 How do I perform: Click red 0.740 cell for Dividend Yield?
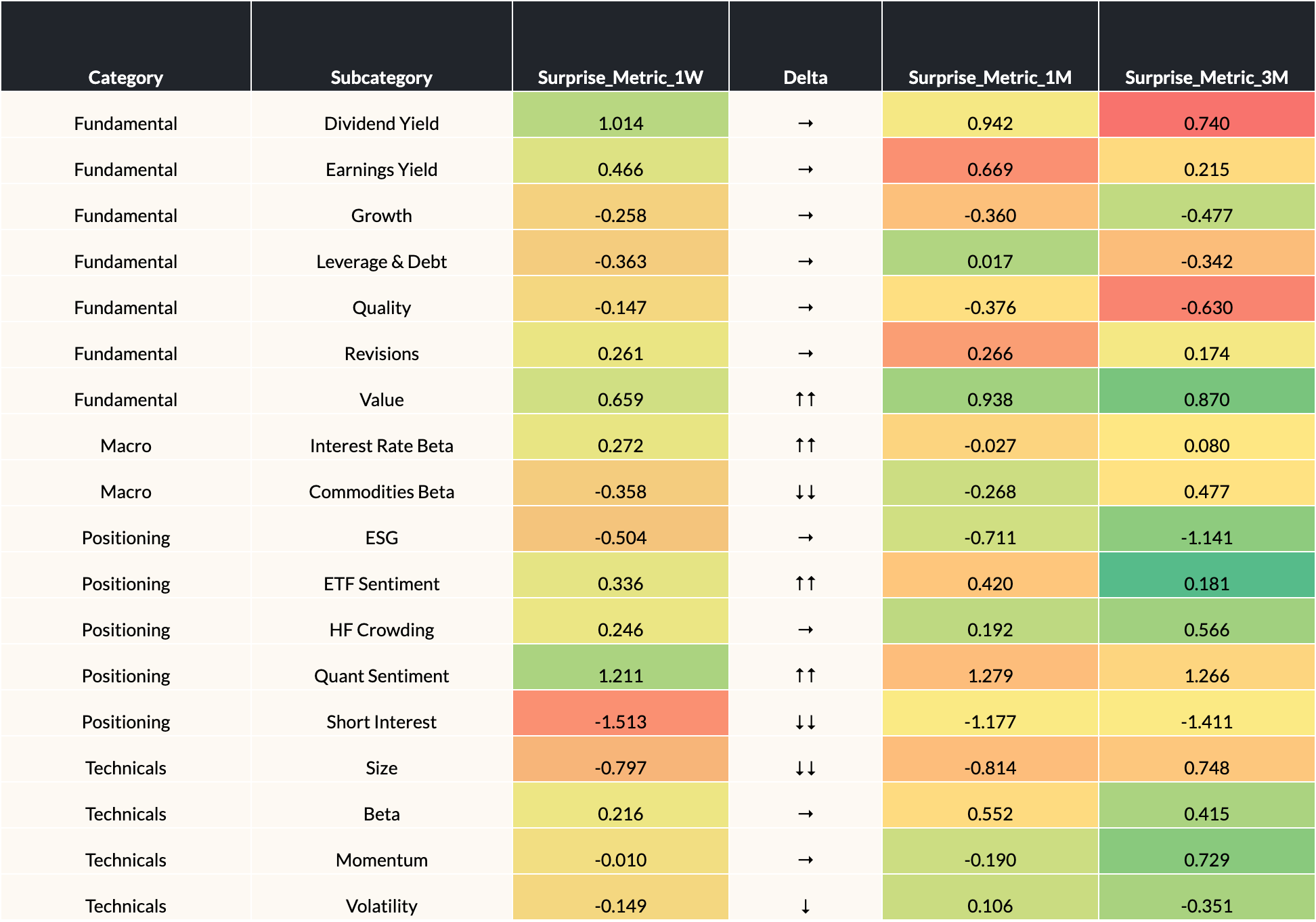coord(1206,123)
